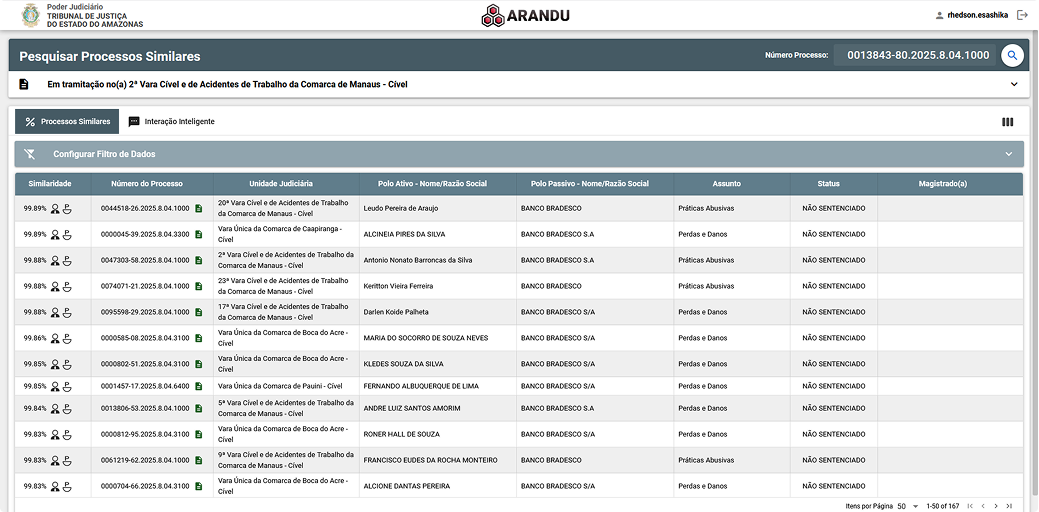
Task: Click the Status column header
Action: click(828, 184)
